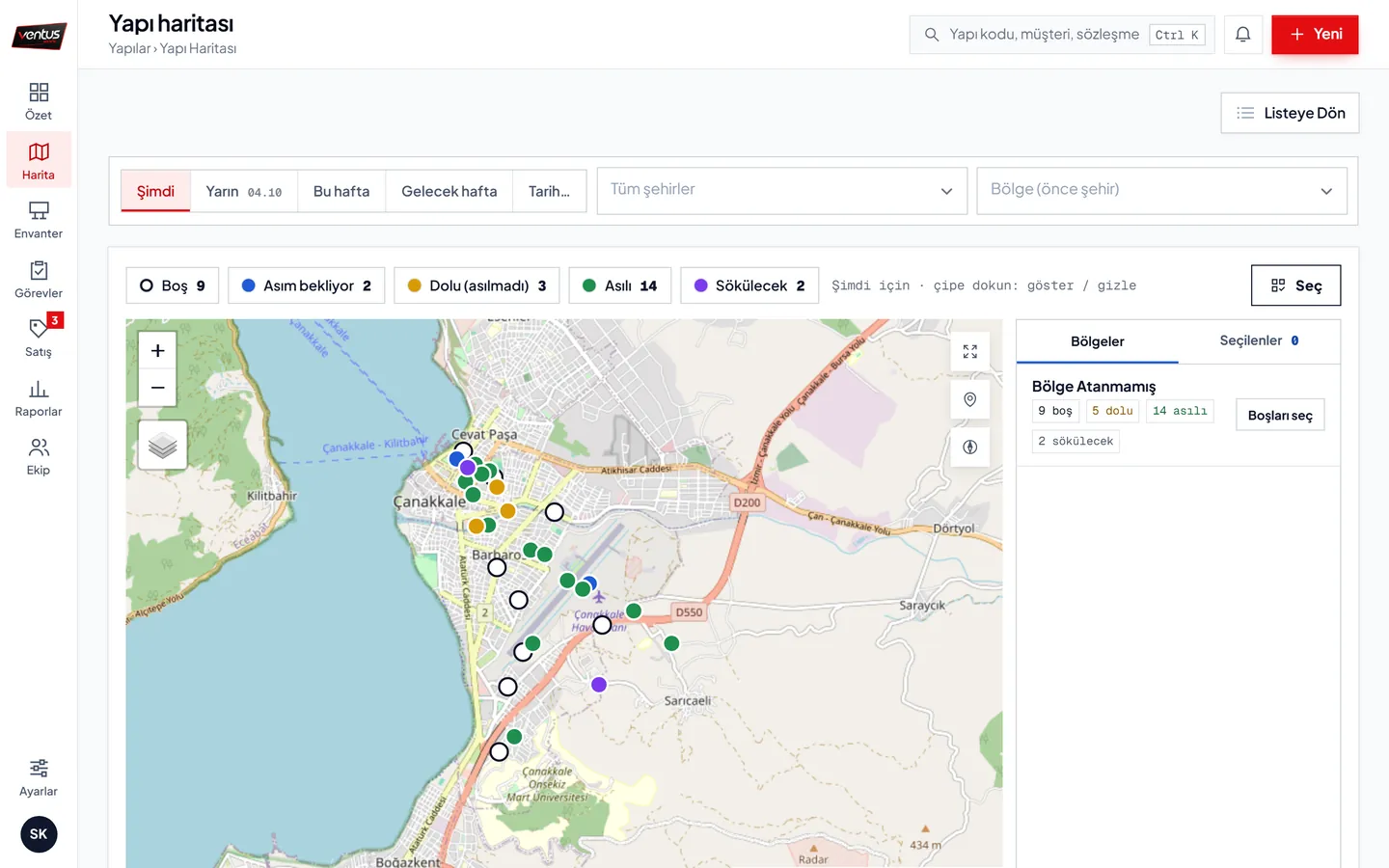This screenshot has width=1389, height=868.
Task: Open the Özet dashboard in sidebar
Action: pyautogui.click(x=39, y=102)
